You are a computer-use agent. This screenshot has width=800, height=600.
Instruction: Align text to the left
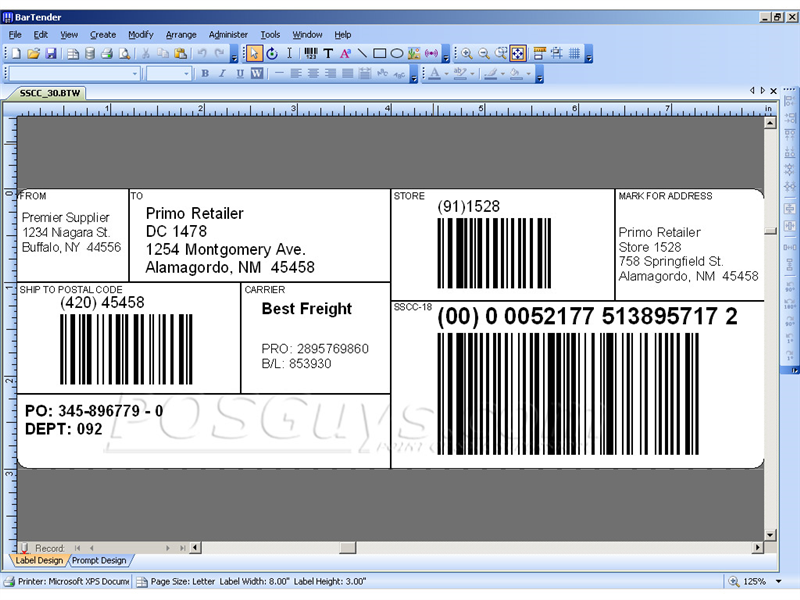pos(296,73)
